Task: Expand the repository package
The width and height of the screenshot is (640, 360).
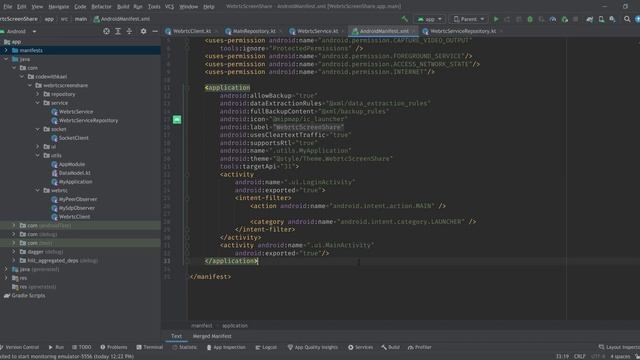Action: [38, 94]
